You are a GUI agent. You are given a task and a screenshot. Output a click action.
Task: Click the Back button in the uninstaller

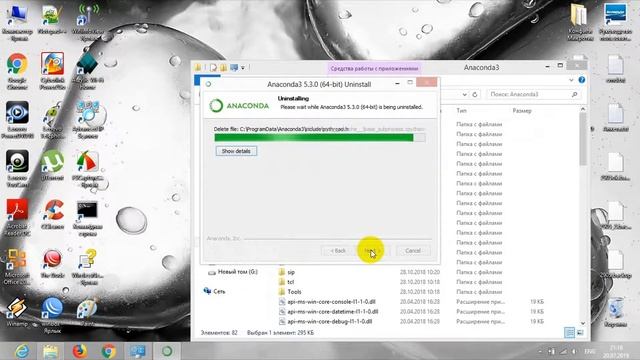(x=338, y=251)
